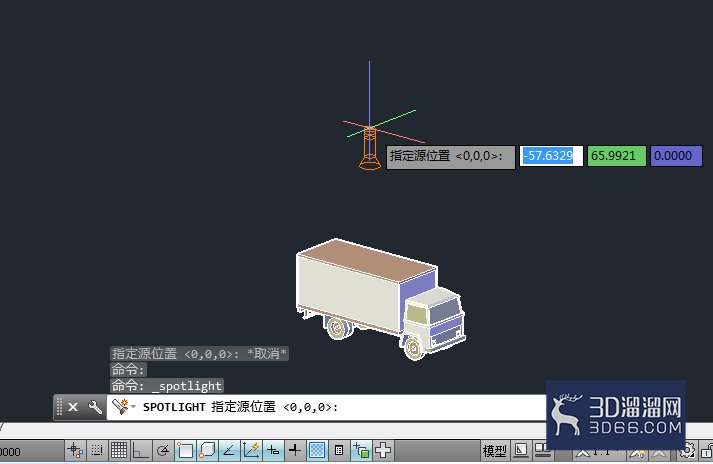Toggle Object Snap Tracking icon
The width and height of the screenshot is (713, 464).
(x=229, y=451)
